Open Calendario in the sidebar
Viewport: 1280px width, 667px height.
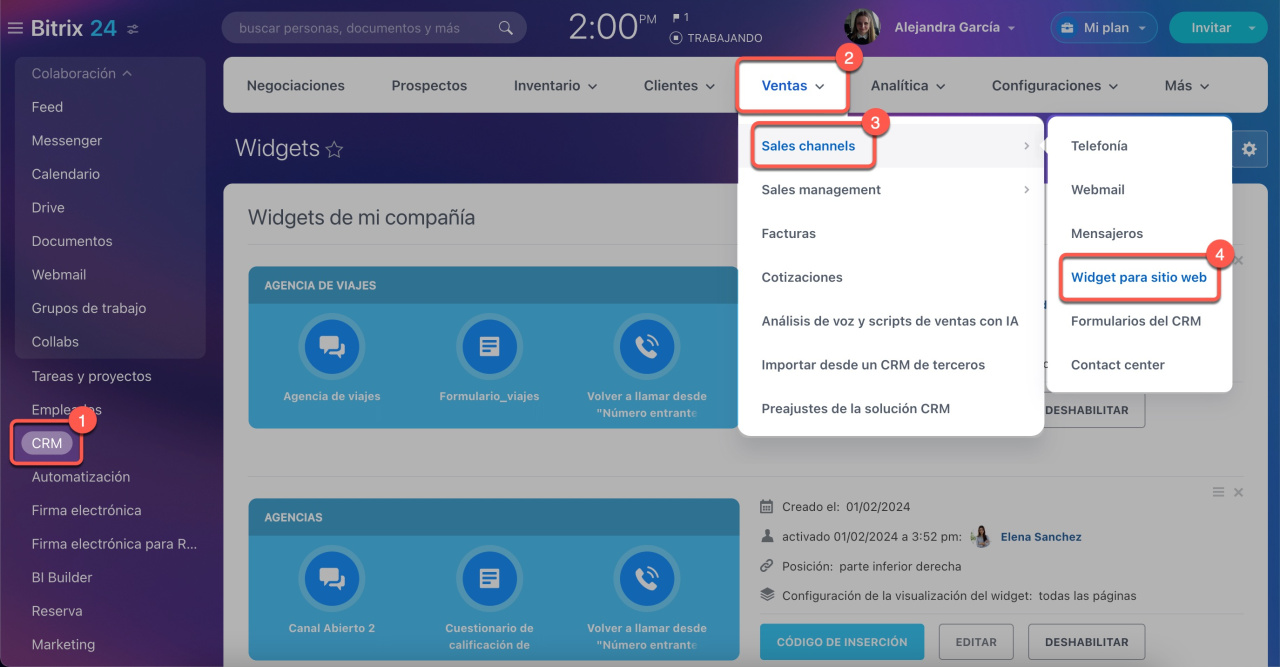(x=66, y=174)
